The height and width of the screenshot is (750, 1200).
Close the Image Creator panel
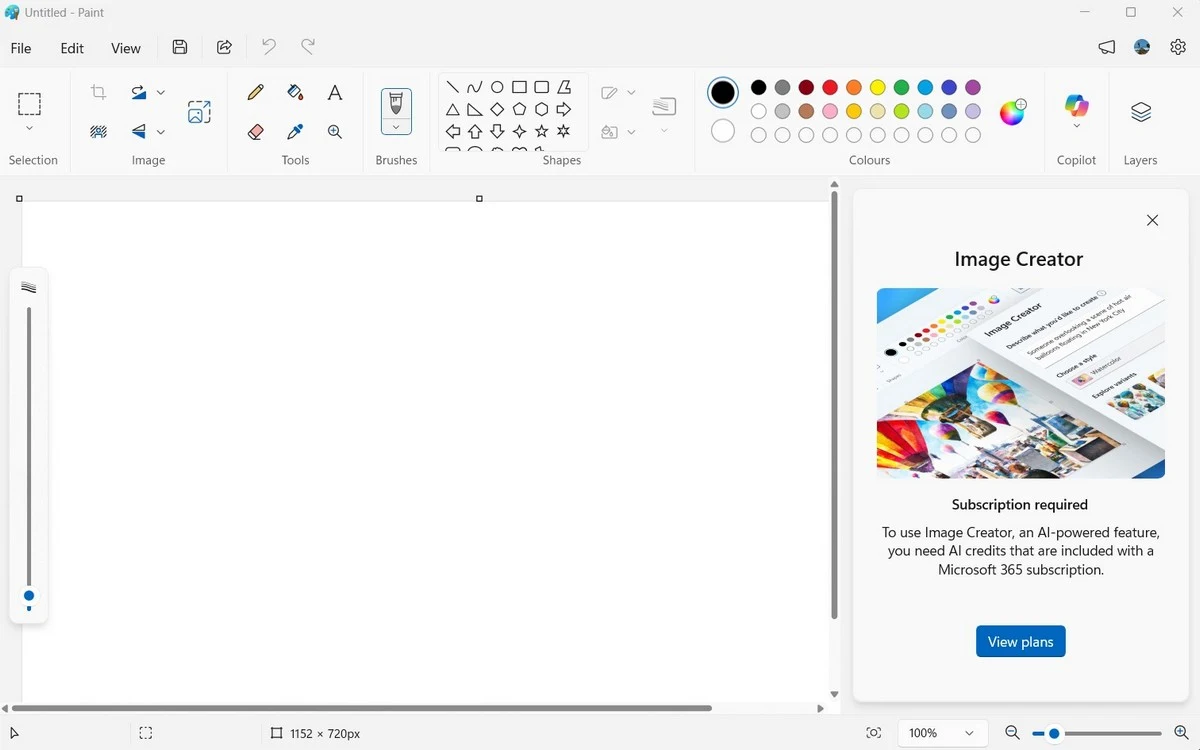pos(1152,220)
